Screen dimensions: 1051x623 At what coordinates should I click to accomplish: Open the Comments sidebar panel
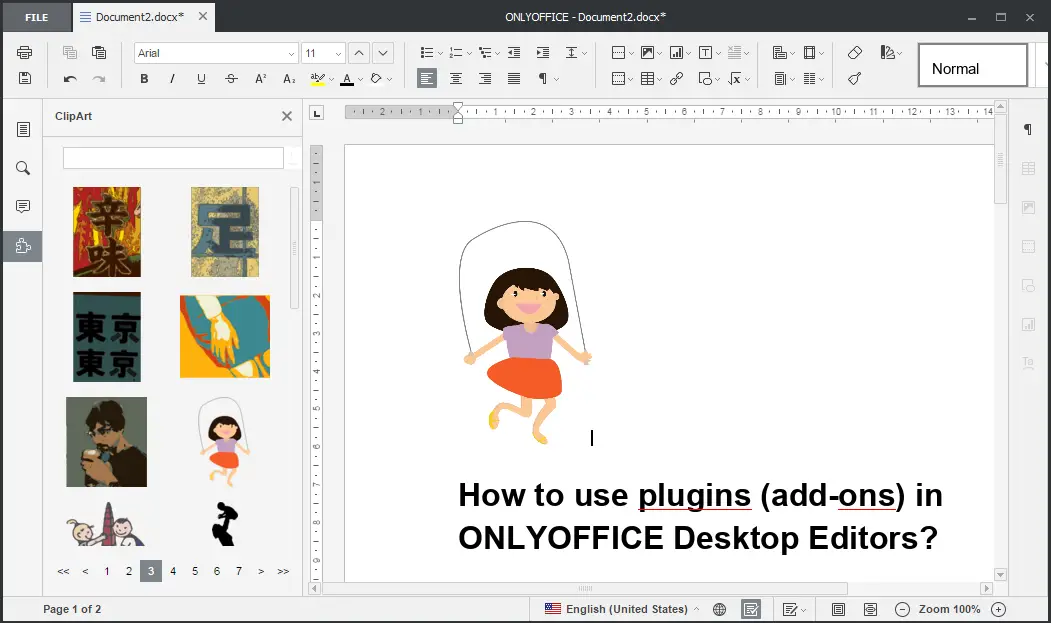pyautogui.click(x=23, y=207)
